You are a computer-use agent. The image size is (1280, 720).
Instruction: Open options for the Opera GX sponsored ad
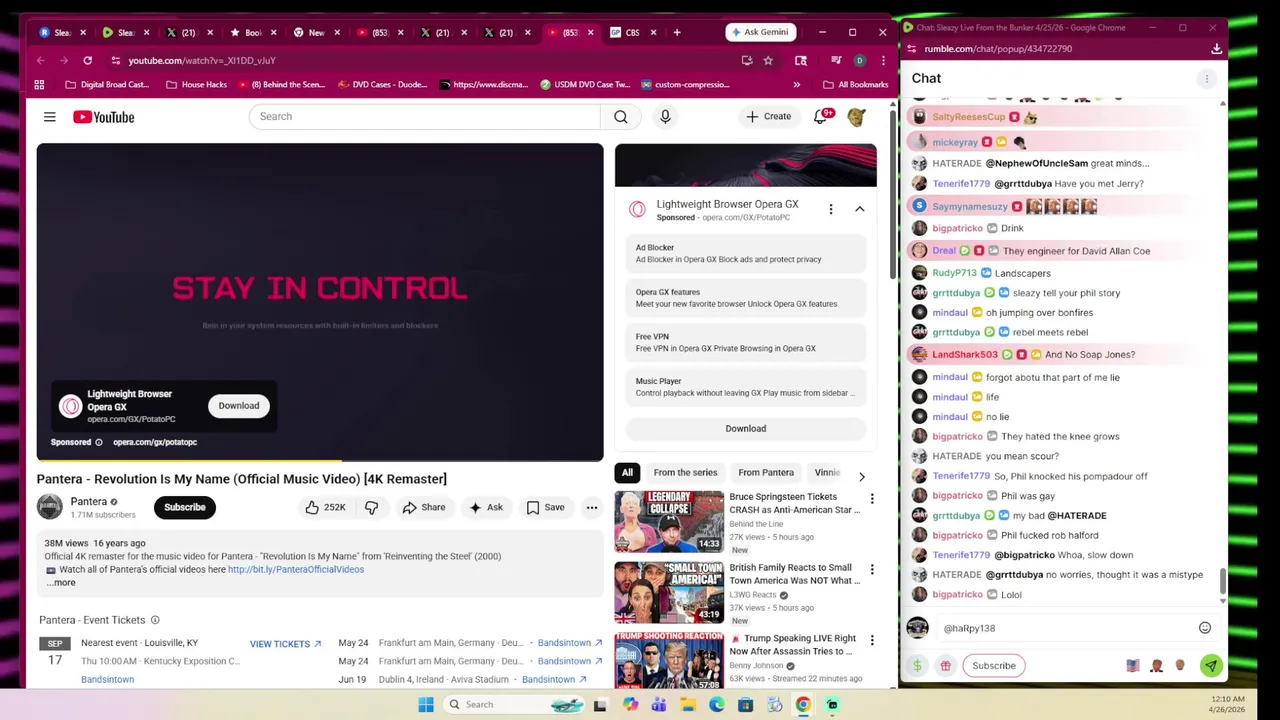point(830,209)
